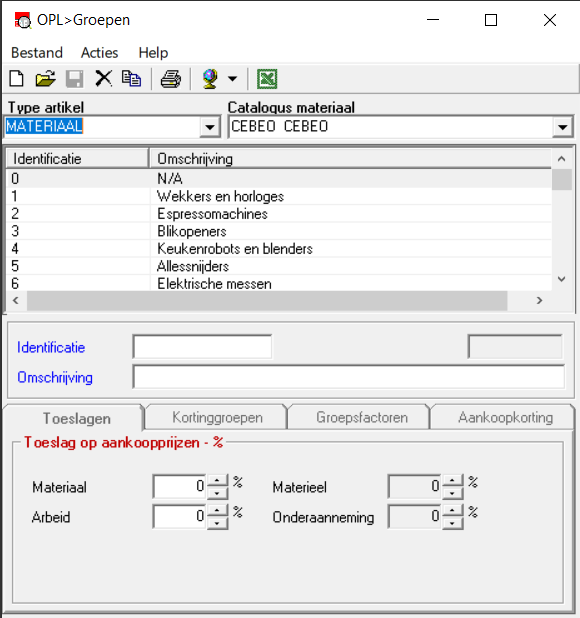This screenshot has height=618, width=580.
Task: Click the Copy icon in the toolbar
Action: click(x=132, y=78)
